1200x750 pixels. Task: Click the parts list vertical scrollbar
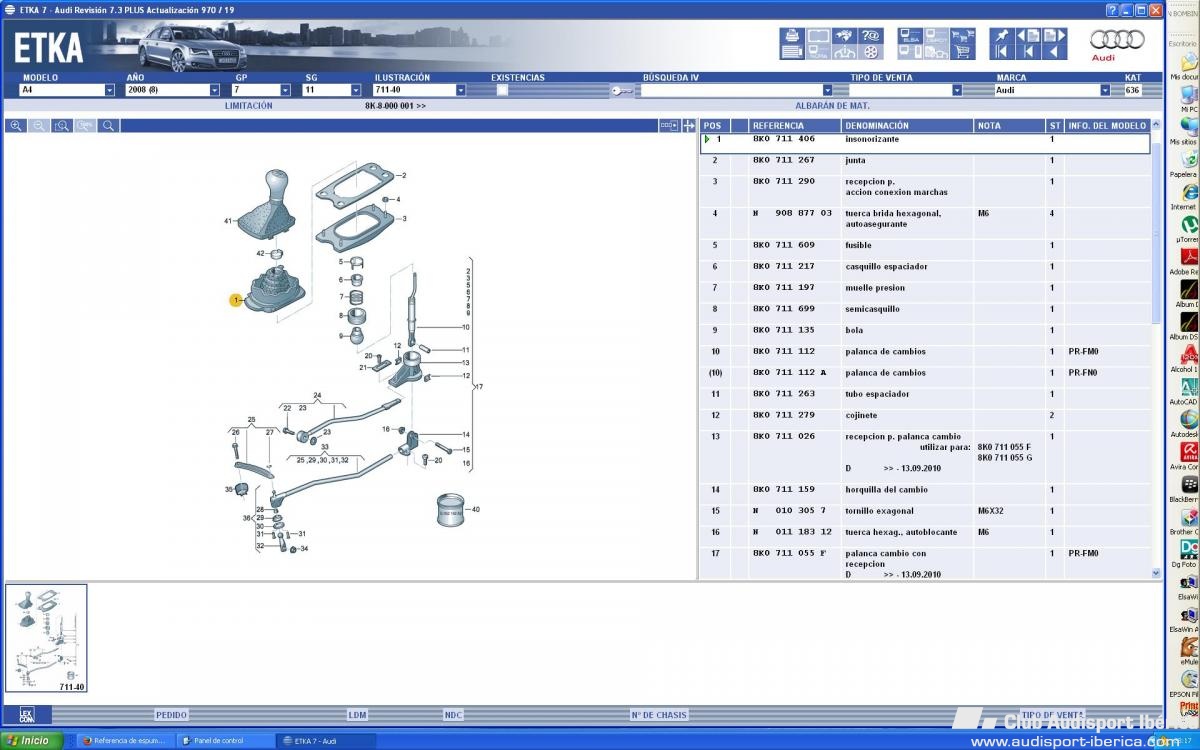pos(1157,350)
